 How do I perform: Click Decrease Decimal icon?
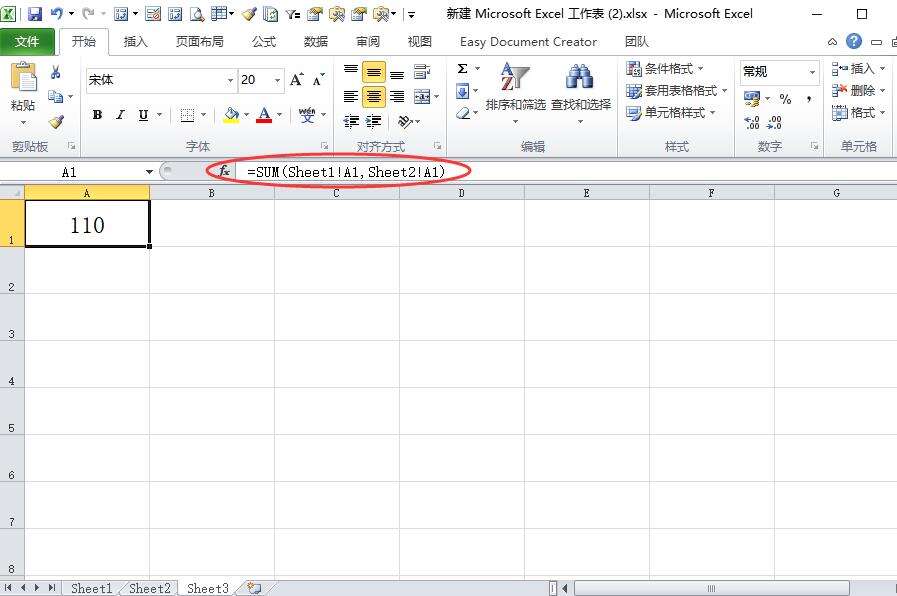point(775,122)
